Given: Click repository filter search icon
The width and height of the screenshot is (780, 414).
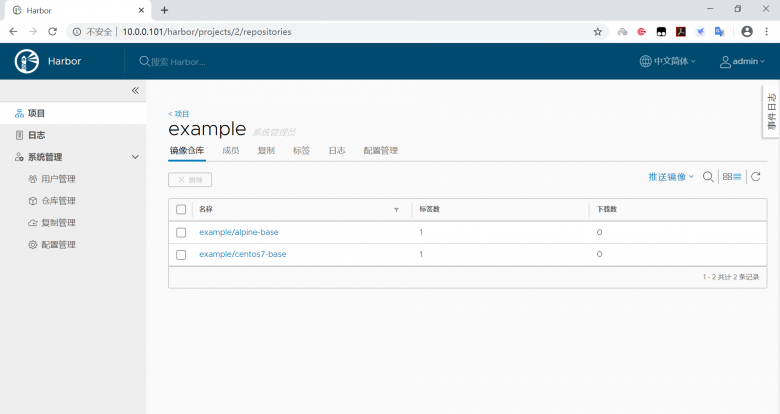Looking at the screenshot, I should pyautogui.click(x=708, y=177).
